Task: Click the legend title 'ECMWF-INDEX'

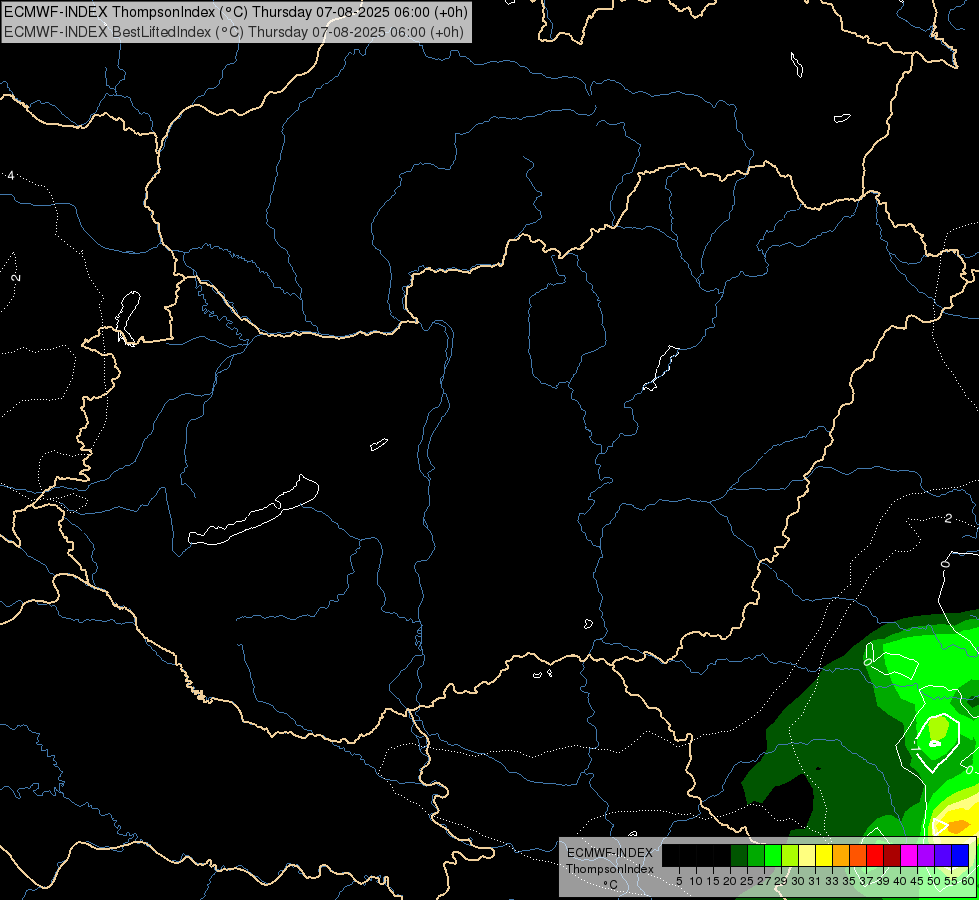Action: (x=610, y=853)
